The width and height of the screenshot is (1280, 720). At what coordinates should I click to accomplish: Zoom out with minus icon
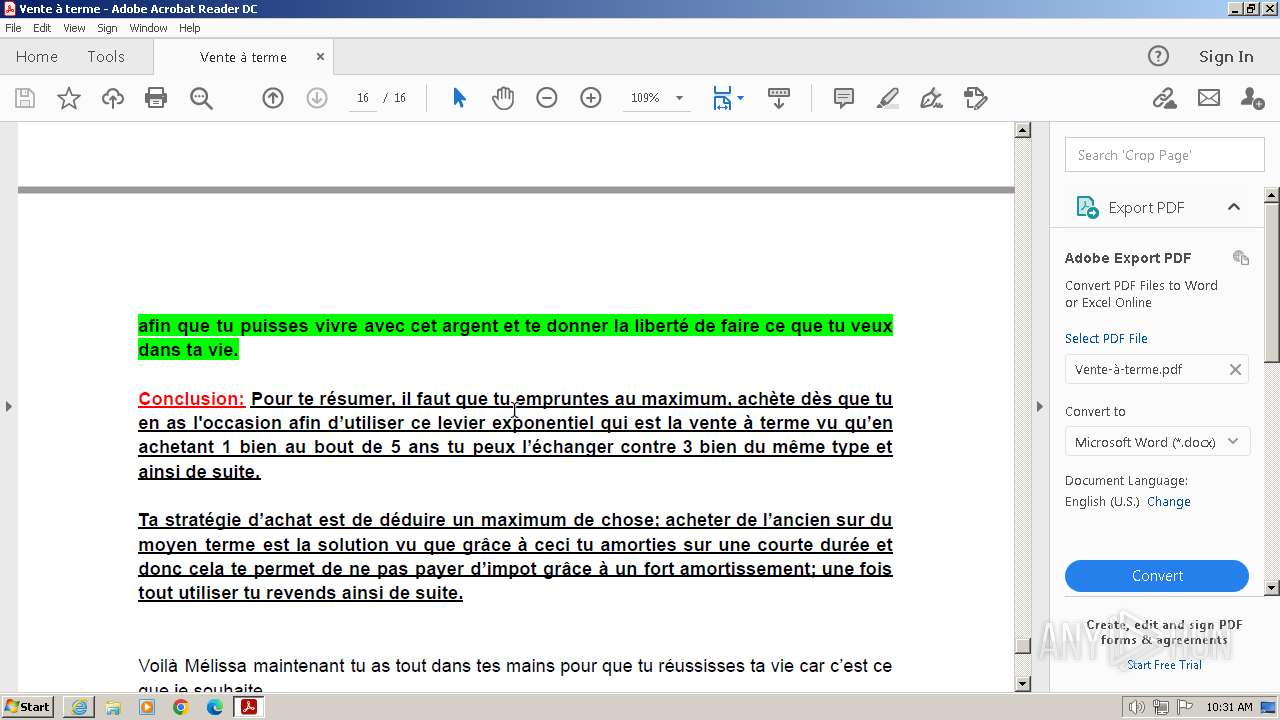(x=547, y=98)
